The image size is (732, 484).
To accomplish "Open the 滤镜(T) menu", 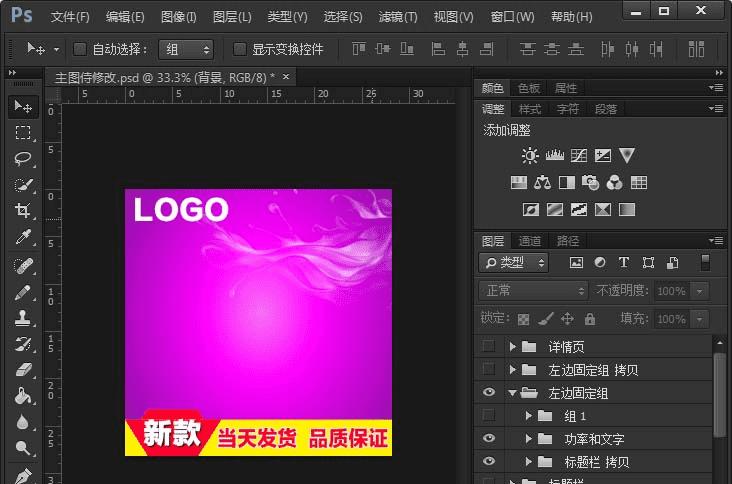I will 398,17.
